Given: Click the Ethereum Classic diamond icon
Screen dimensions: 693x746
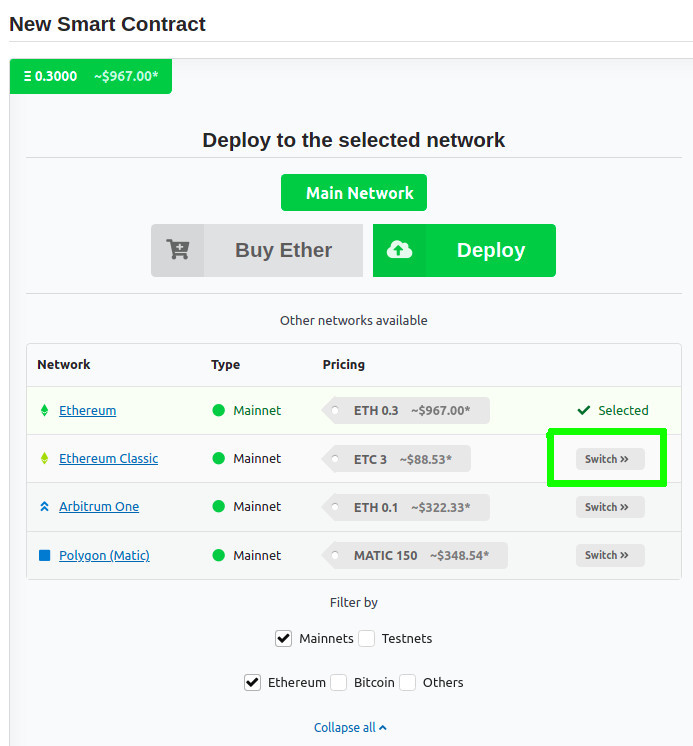Looking at the screenshot, I should point(44,458).
